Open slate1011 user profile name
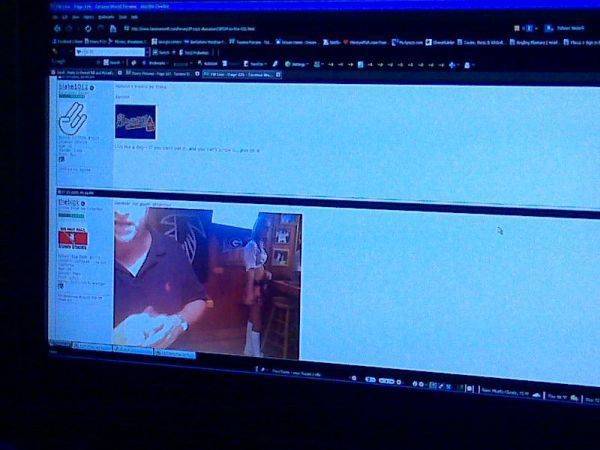Viewport: 600px width, 450px height. coord(73,87)
